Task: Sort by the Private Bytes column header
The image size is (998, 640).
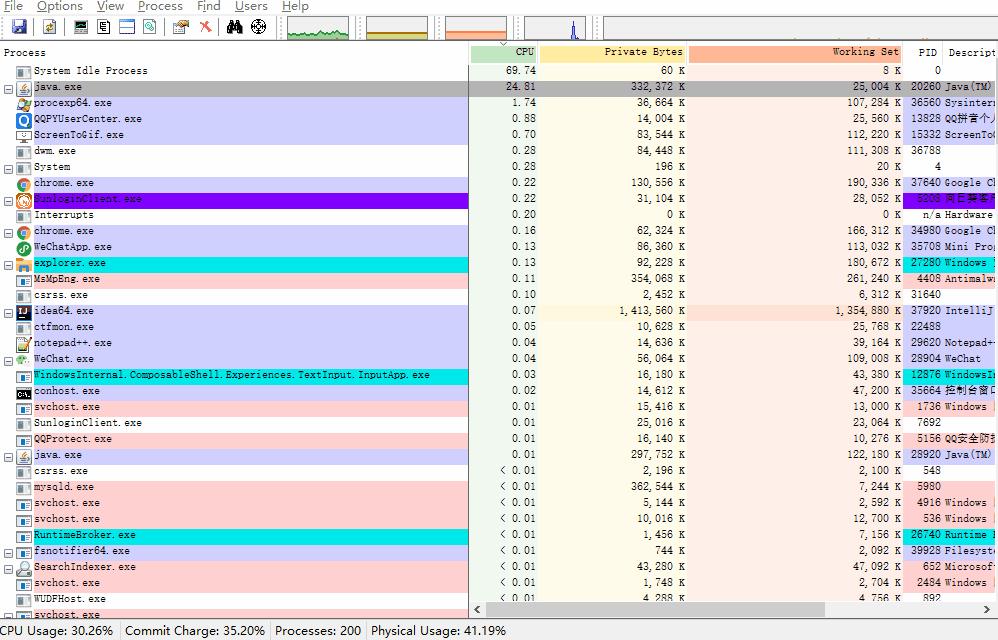Action: coord(612,52)
